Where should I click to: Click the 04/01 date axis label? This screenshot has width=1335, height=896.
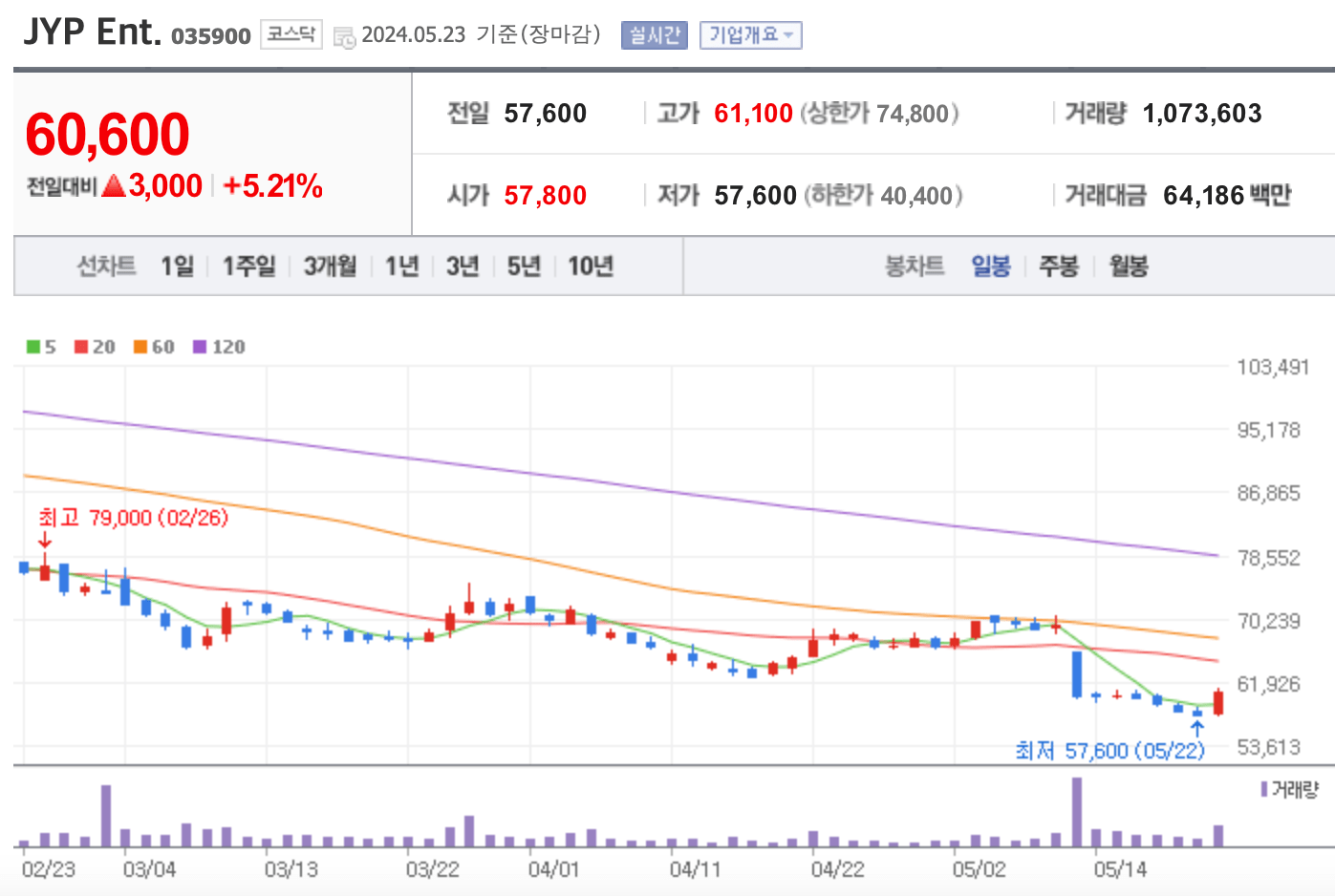[x=554, y=870]
